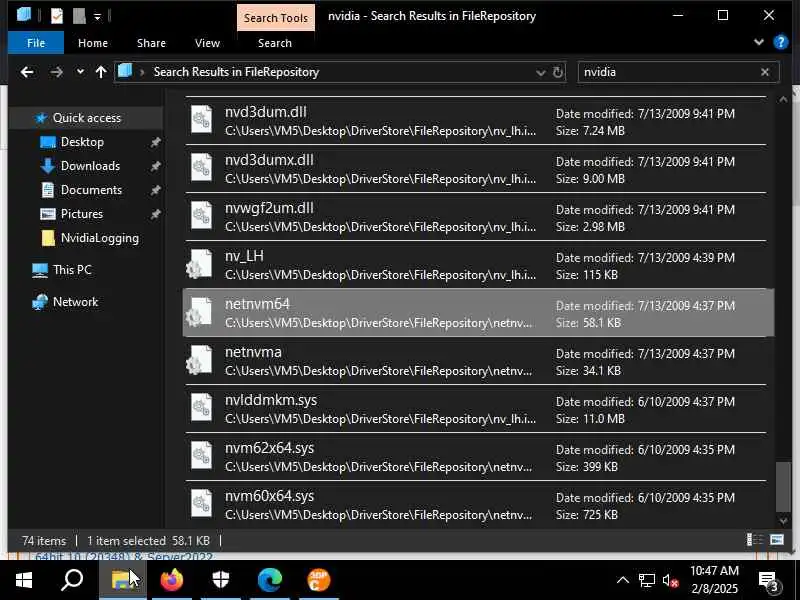Open the Windows Start menu
The height and width of the screenshot is (600, 800).
23,580
